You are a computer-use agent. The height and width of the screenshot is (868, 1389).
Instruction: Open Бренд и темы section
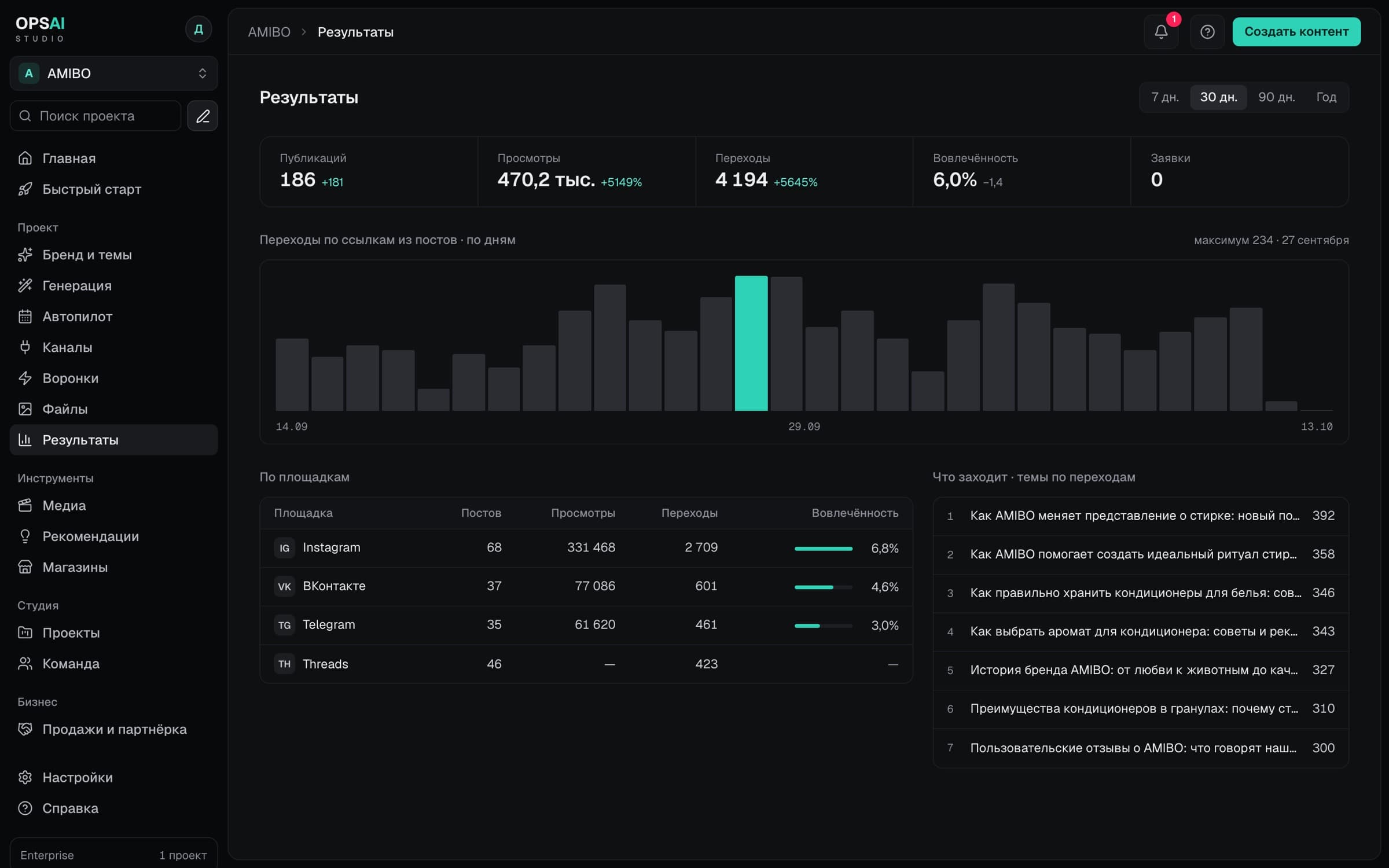tap(114, 255)
